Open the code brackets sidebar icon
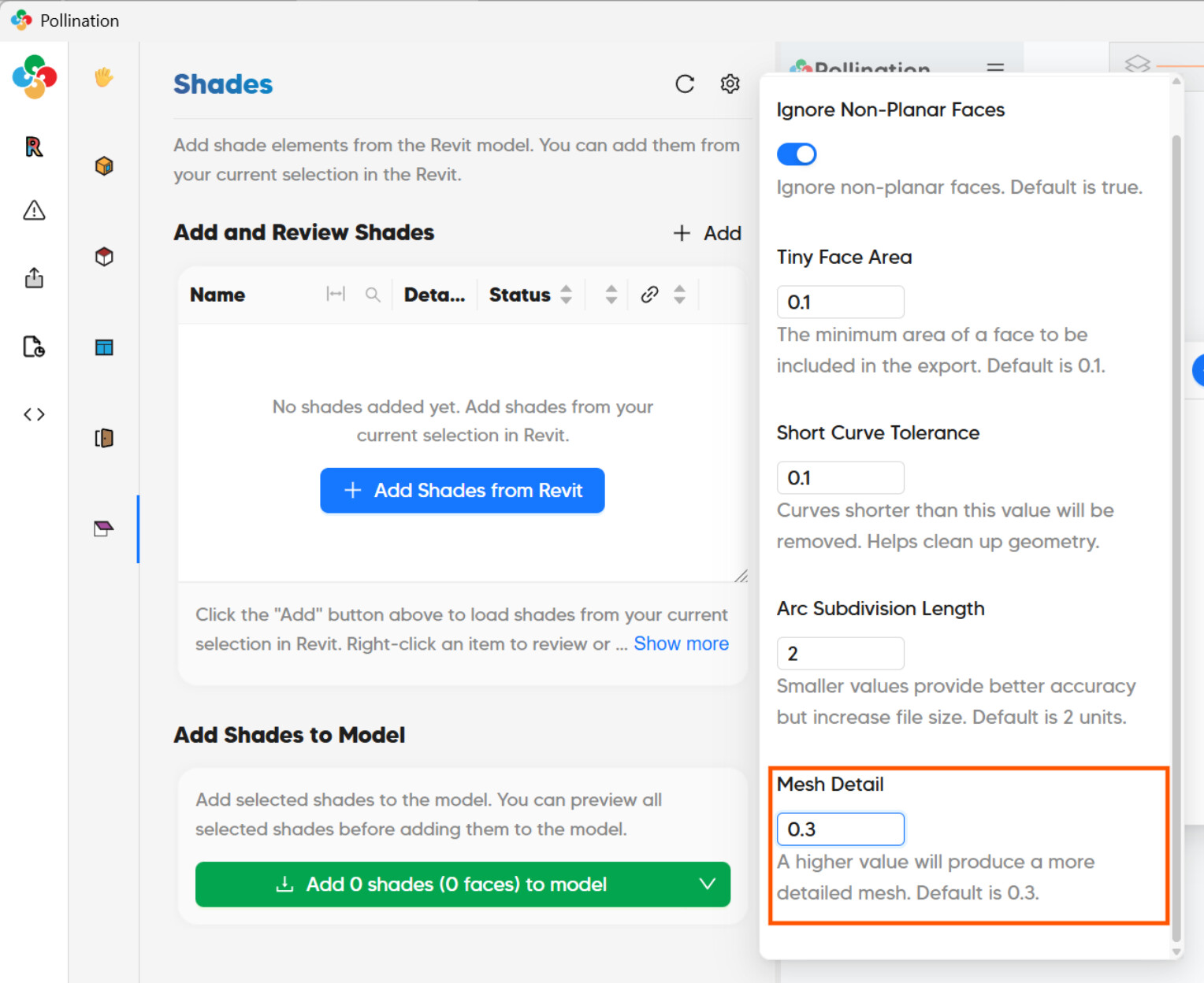Image resolution: width=1204 pixels, height=983 pixels. tap(34, 414)
